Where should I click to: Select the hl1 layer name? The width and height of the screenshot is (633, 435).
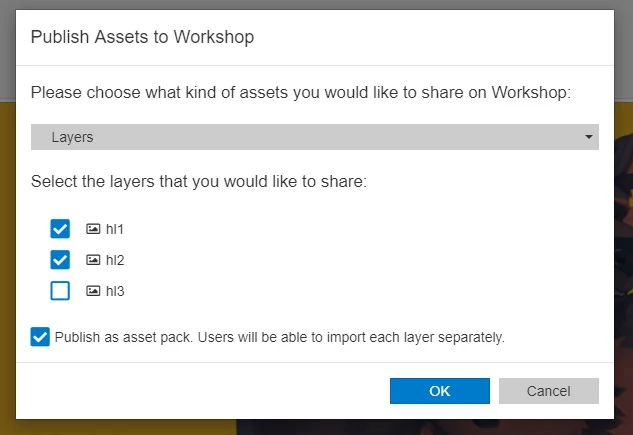[114, 229]
